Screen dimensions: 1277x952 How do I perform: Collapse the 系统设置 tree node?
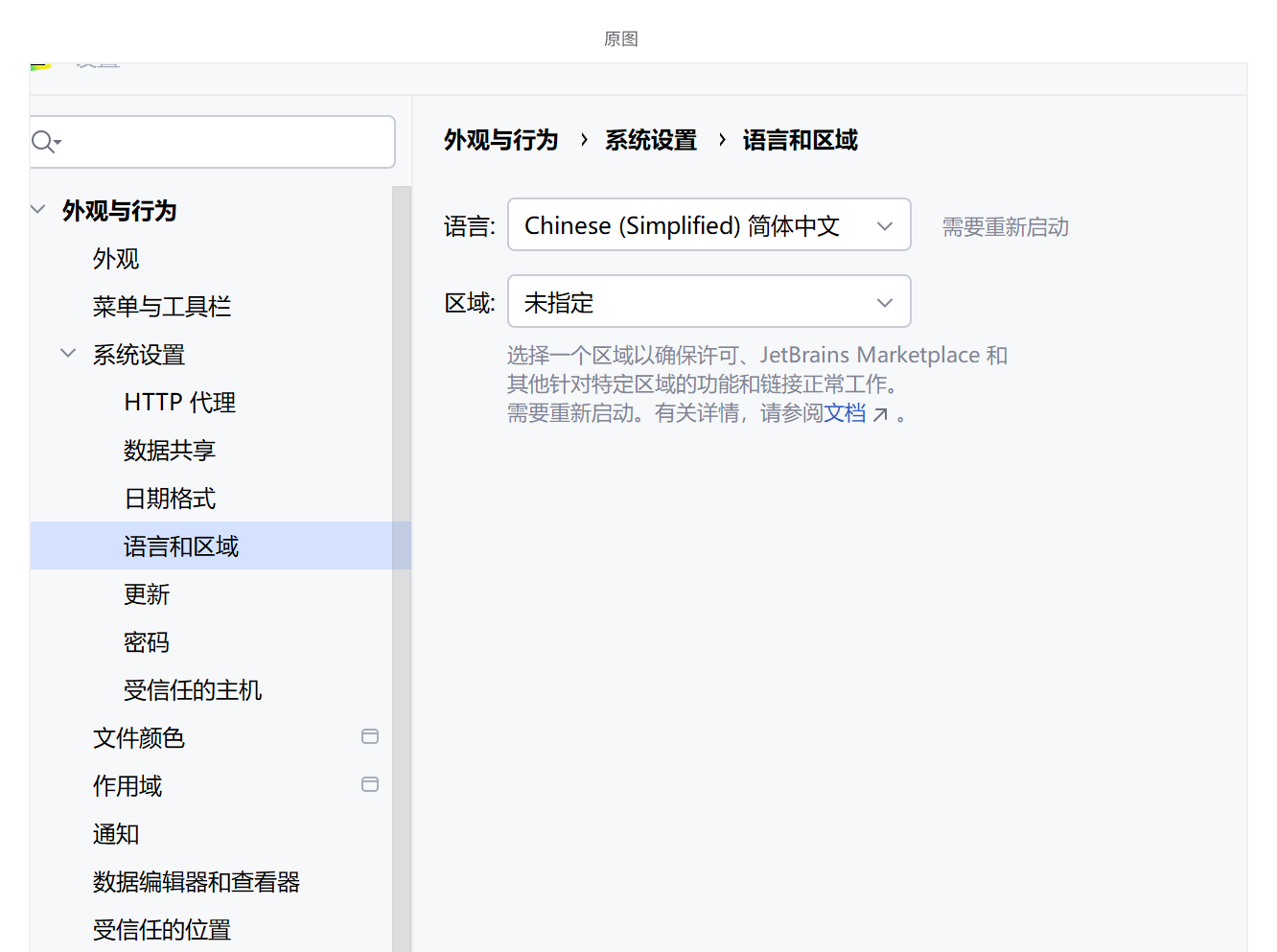[x=68, y=353]
